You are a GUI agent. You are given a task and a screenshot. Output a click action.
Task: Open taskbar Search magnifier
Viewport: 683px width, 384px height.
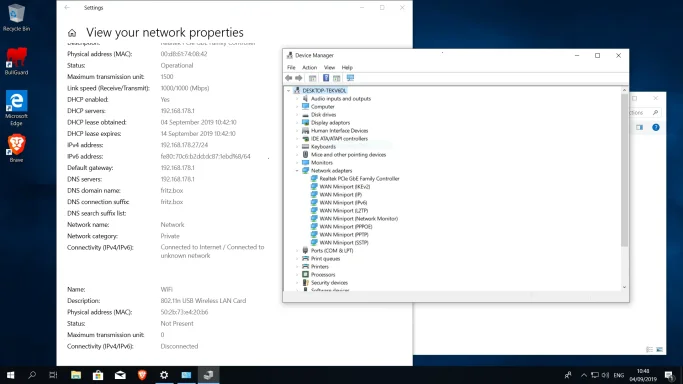32,375
